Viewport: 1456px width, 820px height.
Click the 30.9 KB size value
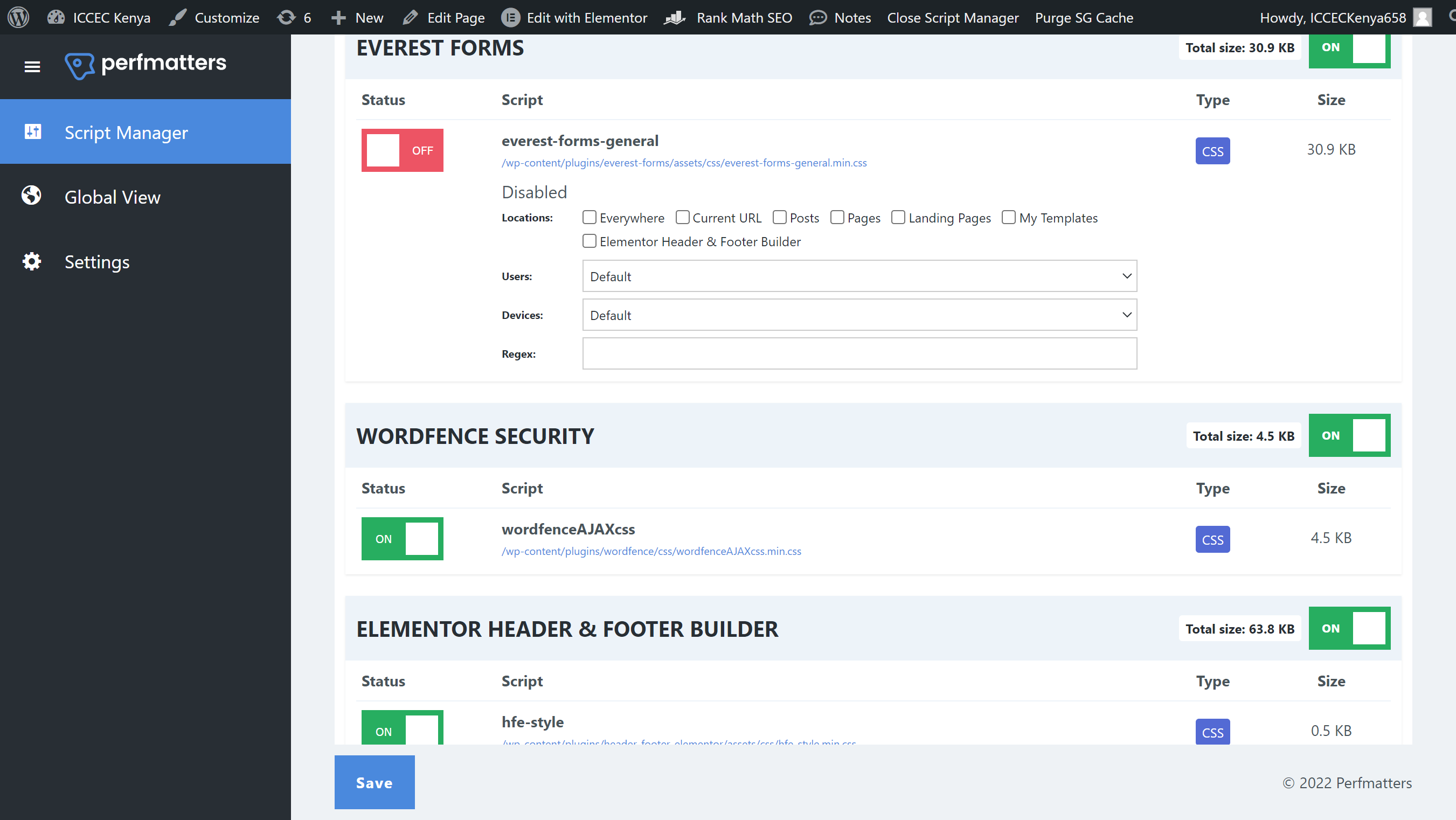click(x=1330, y=149)
